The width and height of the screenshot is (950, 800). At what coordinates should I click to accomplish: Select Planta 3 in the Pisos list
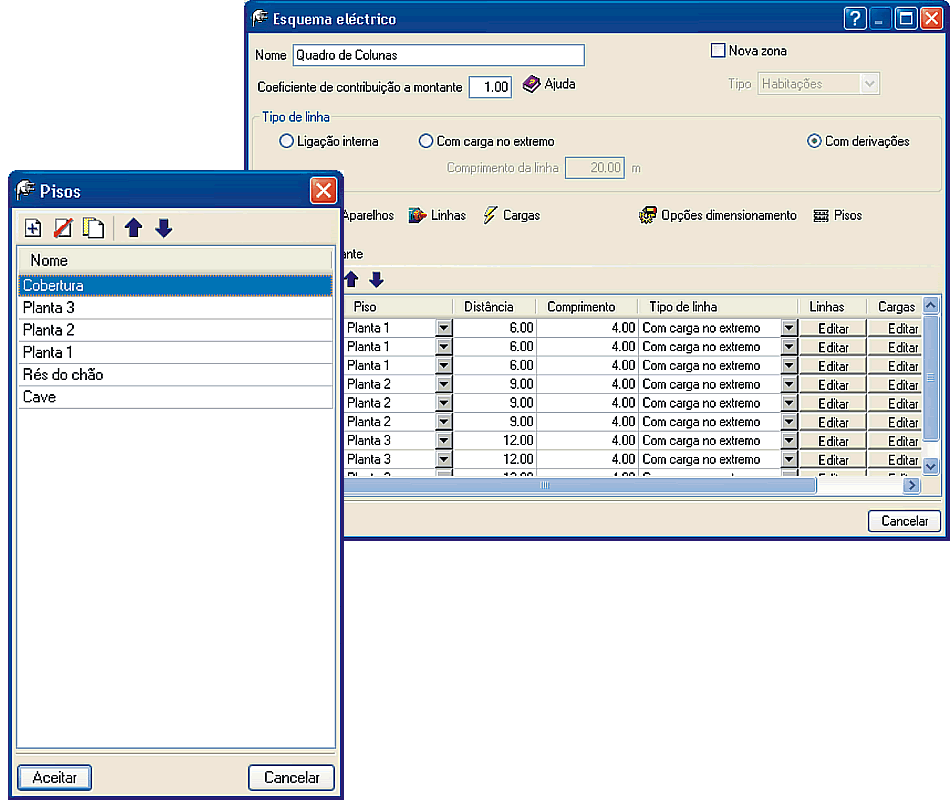tap(176, 308)
